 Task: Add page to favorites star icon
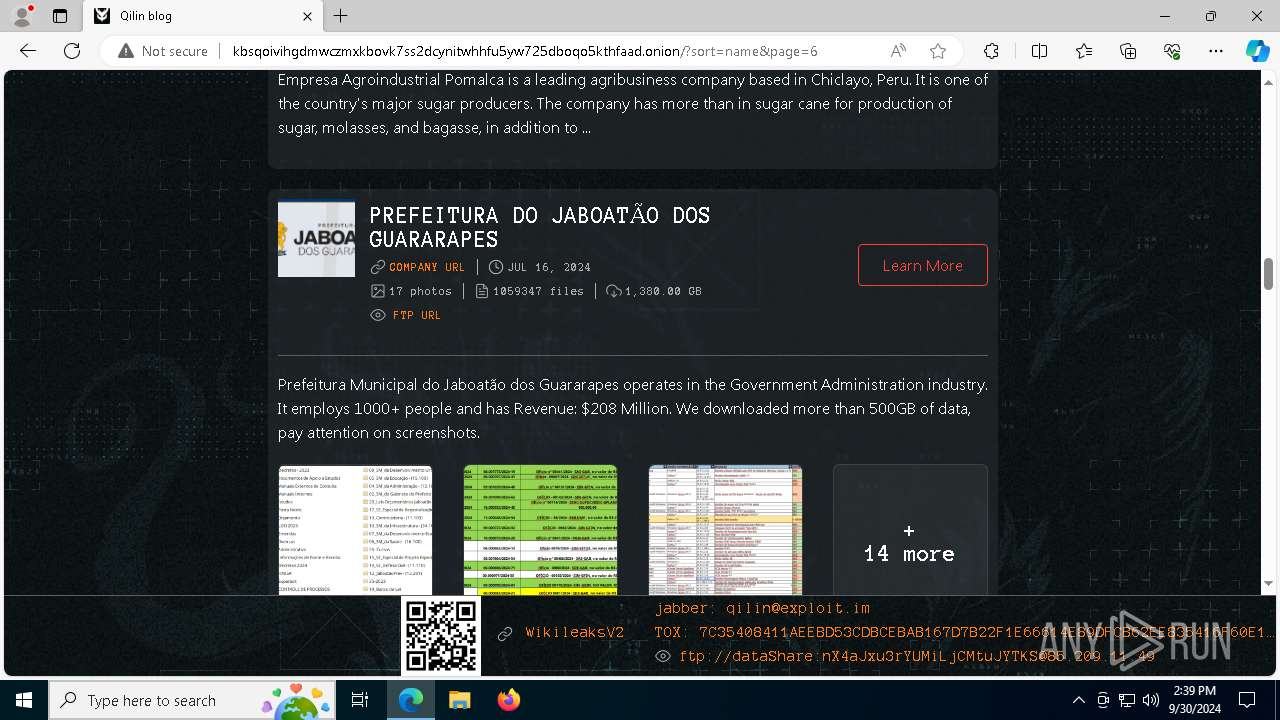(x=937, y=51)
